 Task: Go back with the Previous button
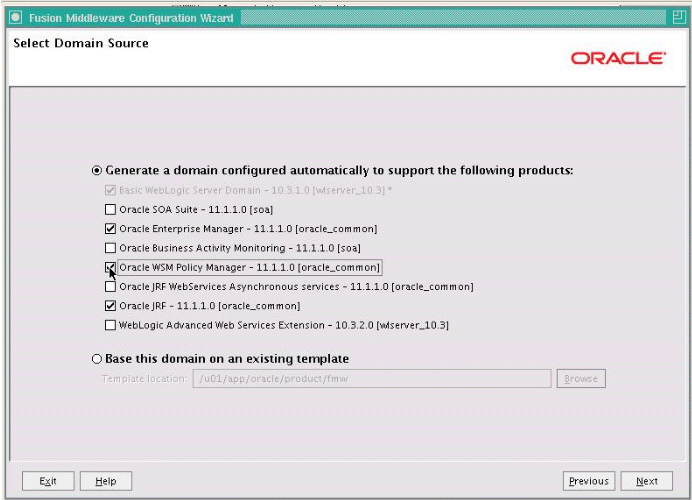(x=589, y=481)
